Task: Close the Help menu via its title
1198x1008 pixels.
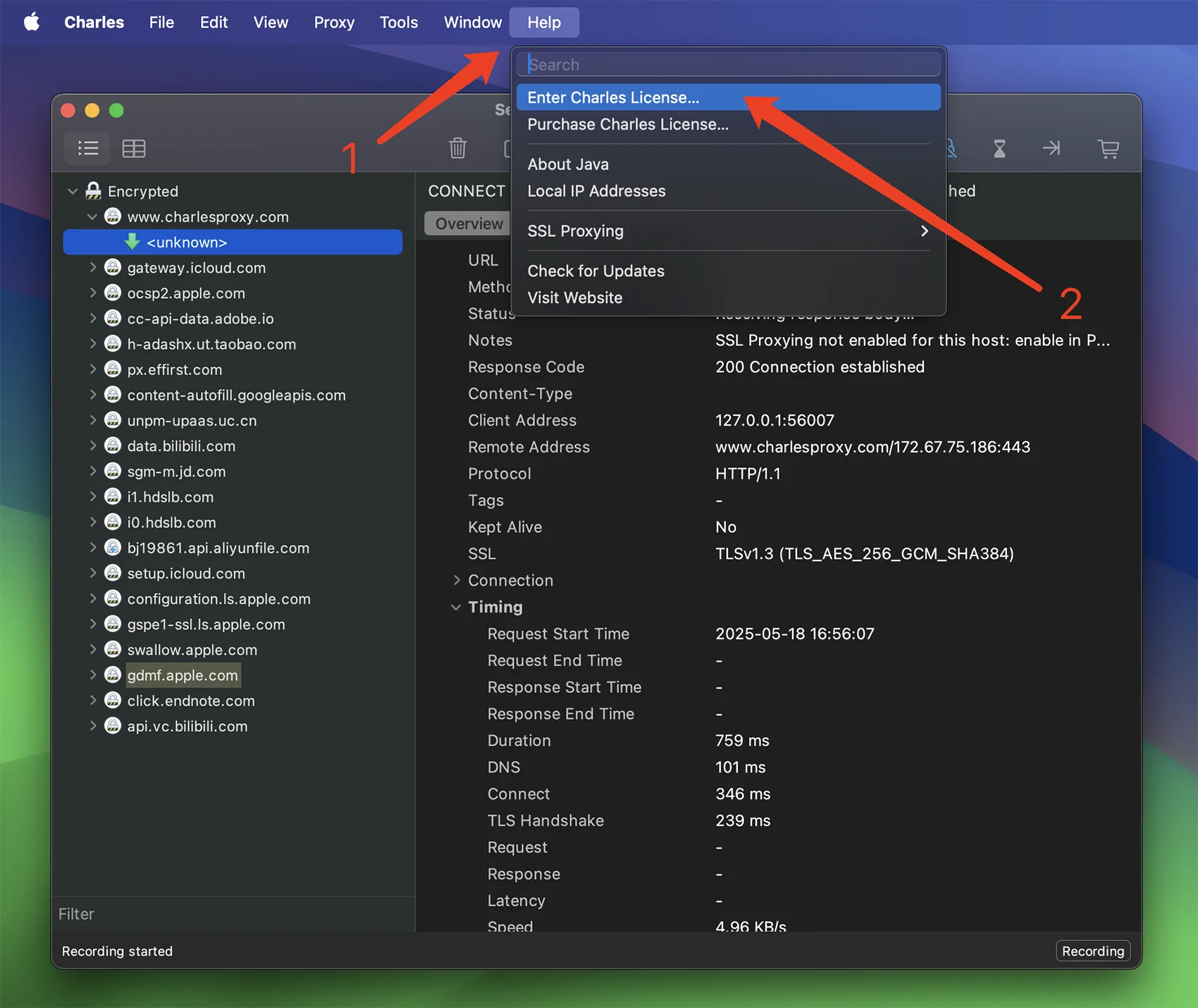Action: click(544, 22)
